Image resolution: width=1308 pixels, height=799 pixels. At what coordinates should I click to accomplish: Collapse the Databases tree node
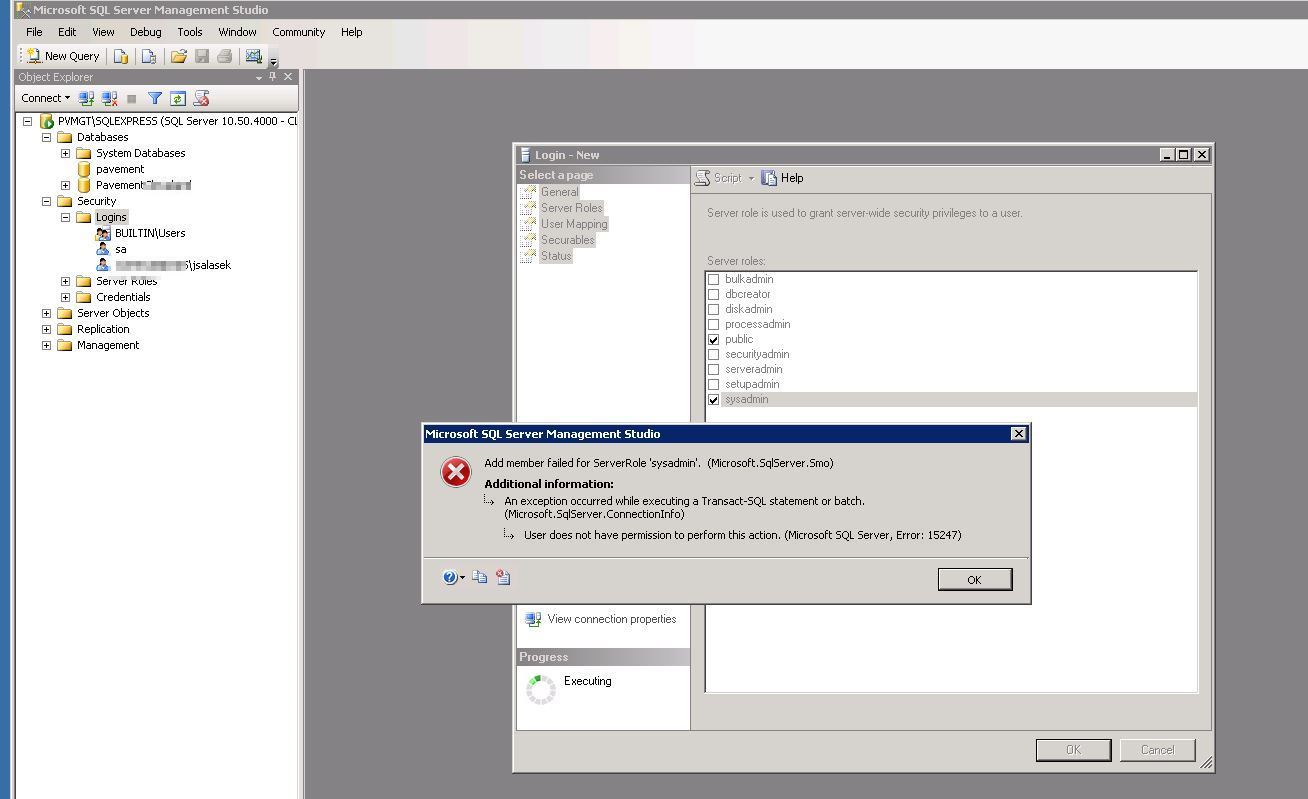tap(46, 137)
